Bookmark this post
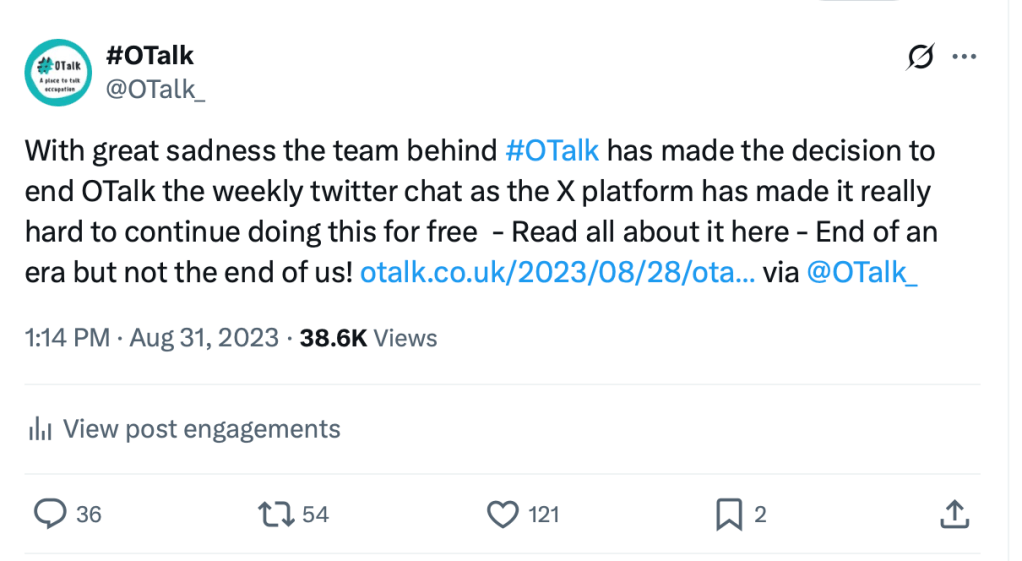 click(x=728, y=514)
